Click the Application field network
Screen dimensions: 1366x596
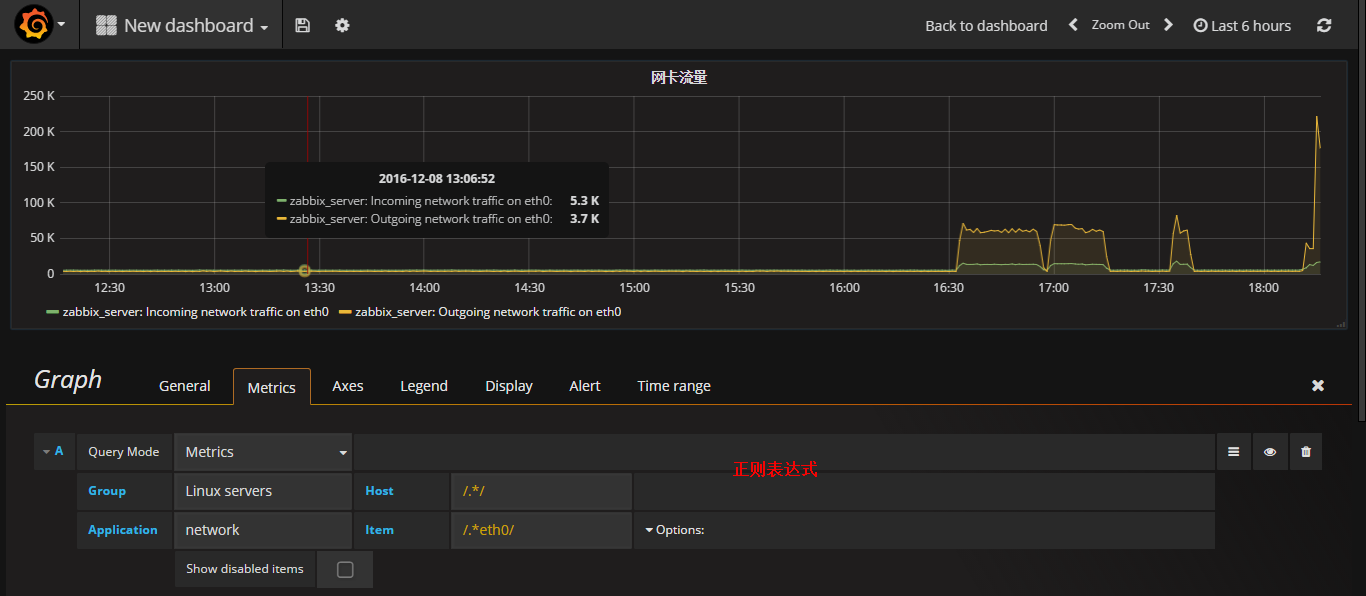[263, 530]
